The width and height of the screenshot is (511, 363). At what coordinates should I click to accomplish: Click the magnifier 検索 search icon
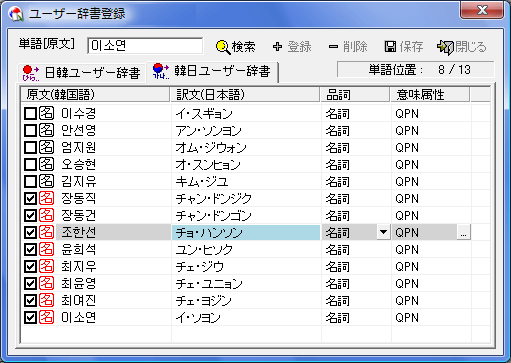pos(223,47)
